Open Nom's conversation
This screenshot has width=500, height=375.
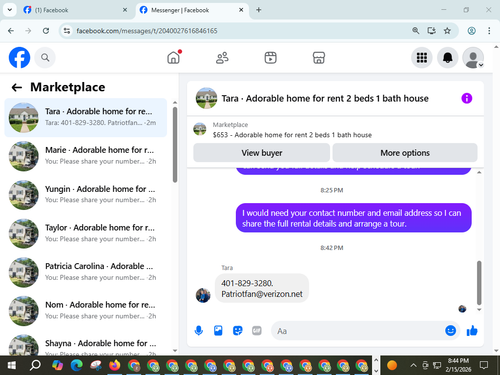[x=86, y=311]
